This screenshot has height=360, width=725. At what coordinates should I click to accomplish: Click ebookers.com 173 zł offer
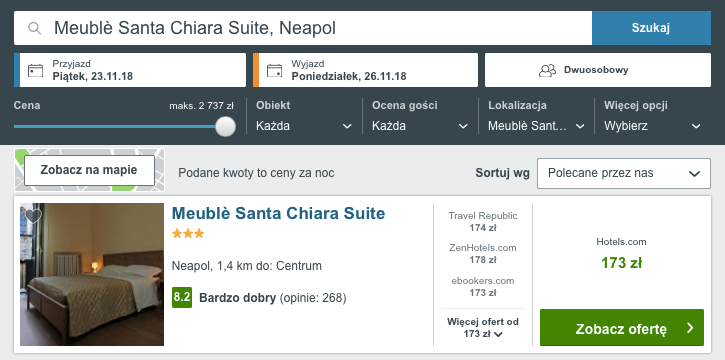coord(483,287)
